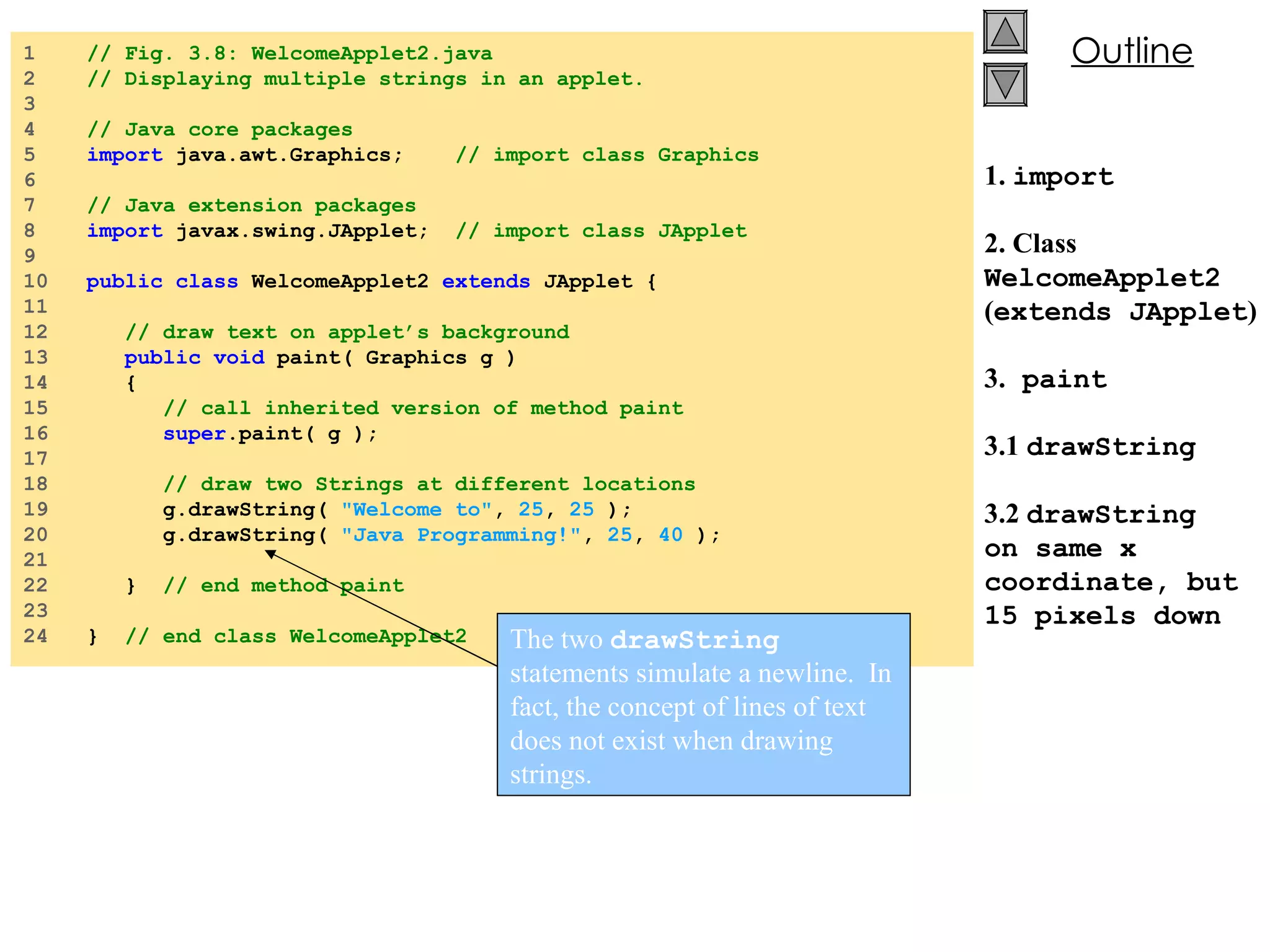1270x952 pixels.
Task: Select outline item '2. Class'
Action: (x=1030, y=244)
